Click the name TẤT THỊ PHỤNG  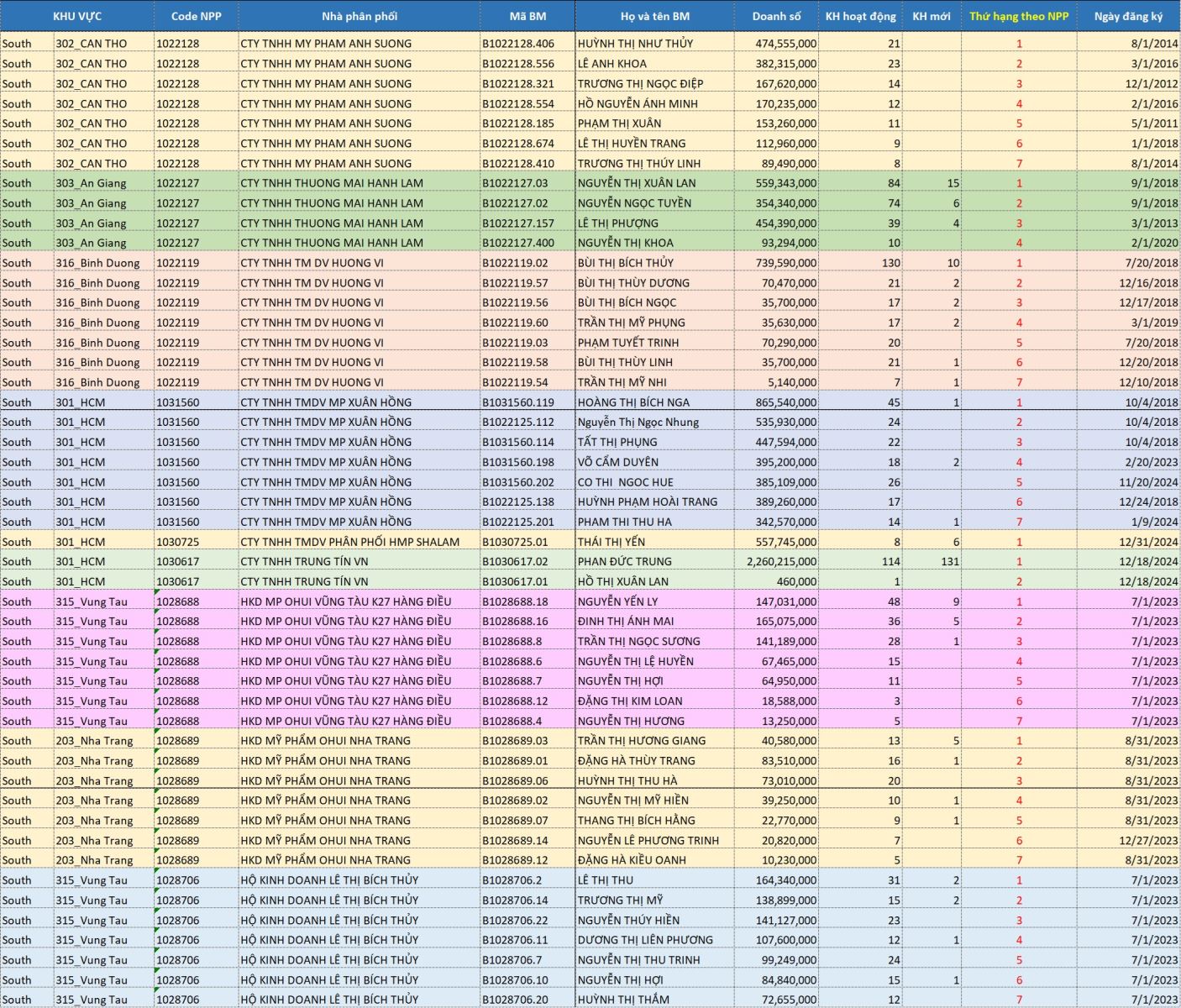point(617,443)
